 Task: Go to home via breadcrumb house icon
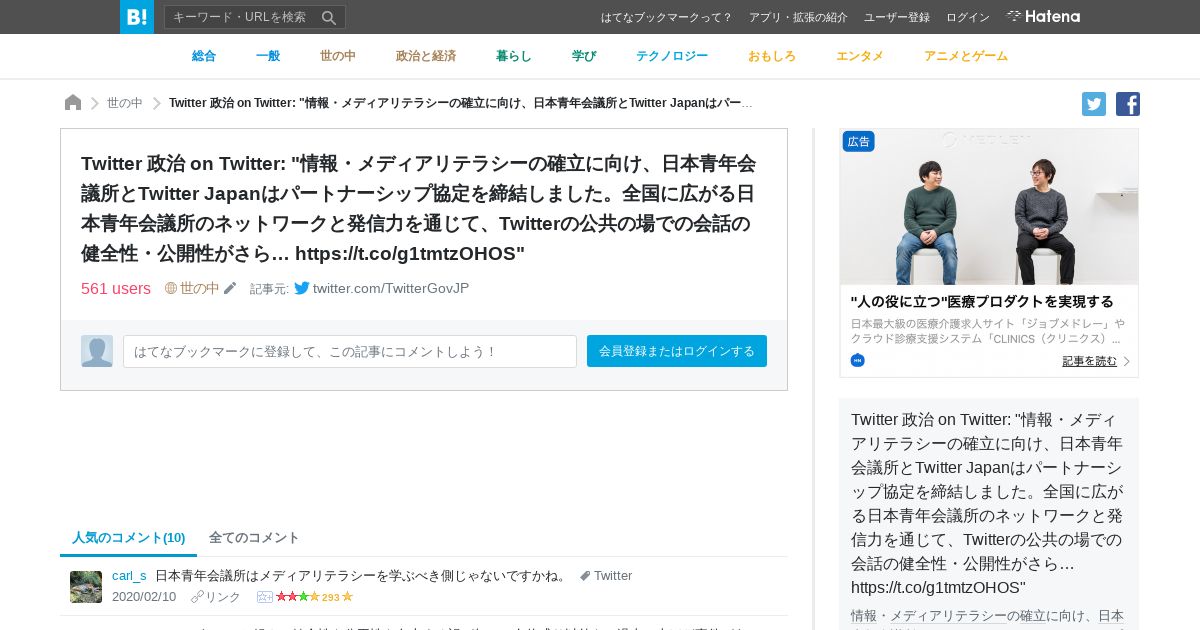73,103
